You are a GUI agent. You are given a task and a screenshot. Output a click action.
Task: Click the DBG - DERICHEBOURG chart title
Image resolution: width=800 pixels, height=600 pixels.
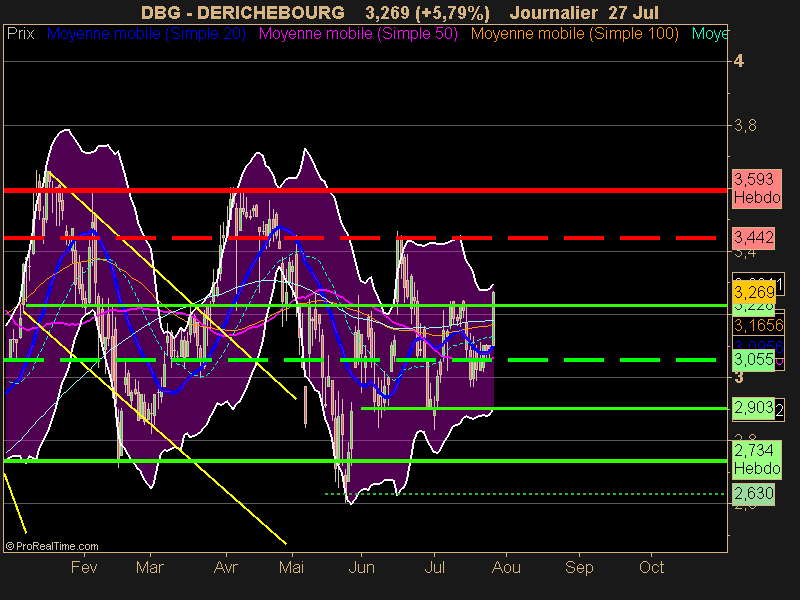coord(242,13)
